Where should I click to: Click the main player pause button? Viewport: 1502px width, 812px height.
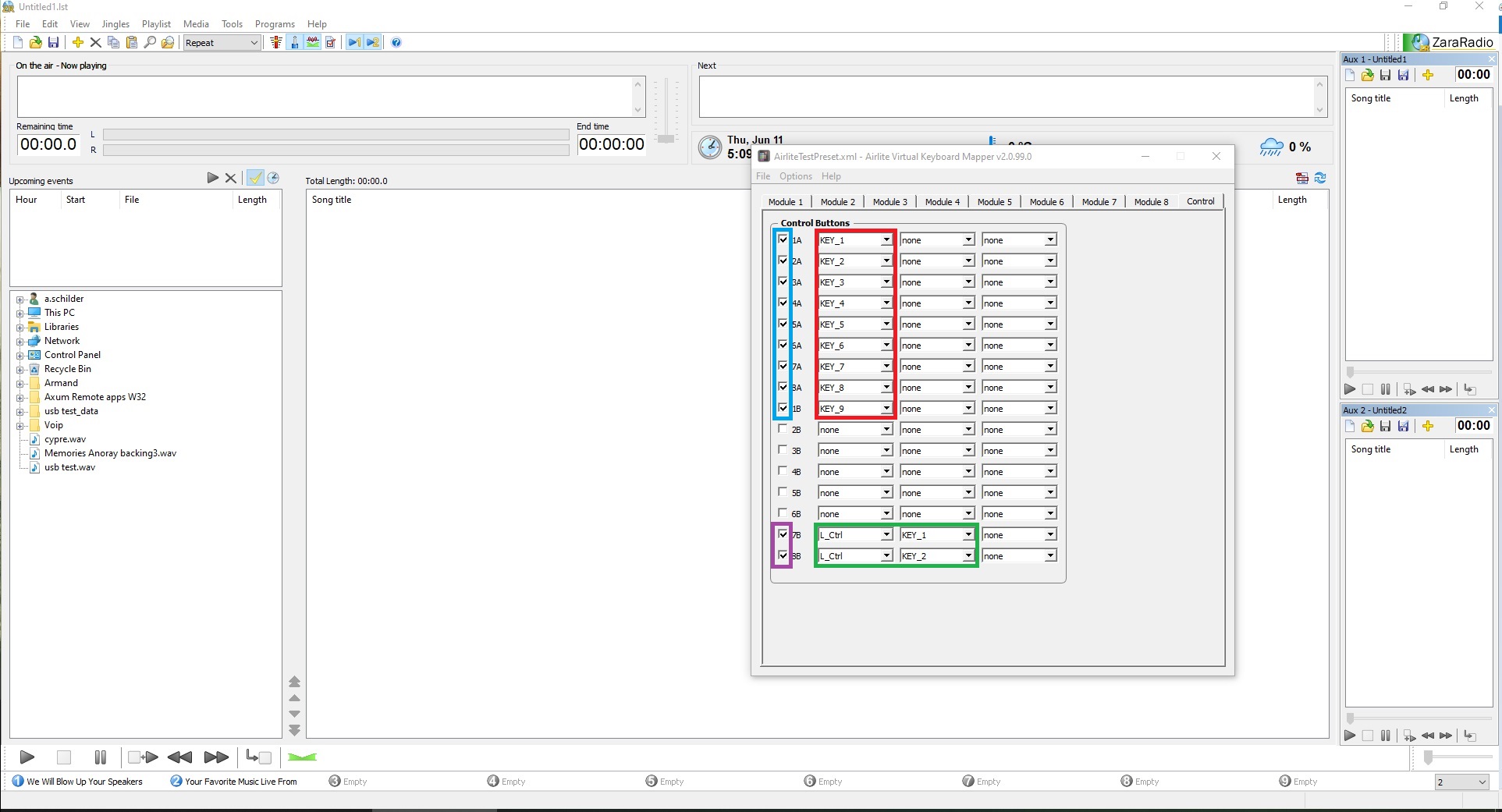pyautogui.click(x=100, y=757)
